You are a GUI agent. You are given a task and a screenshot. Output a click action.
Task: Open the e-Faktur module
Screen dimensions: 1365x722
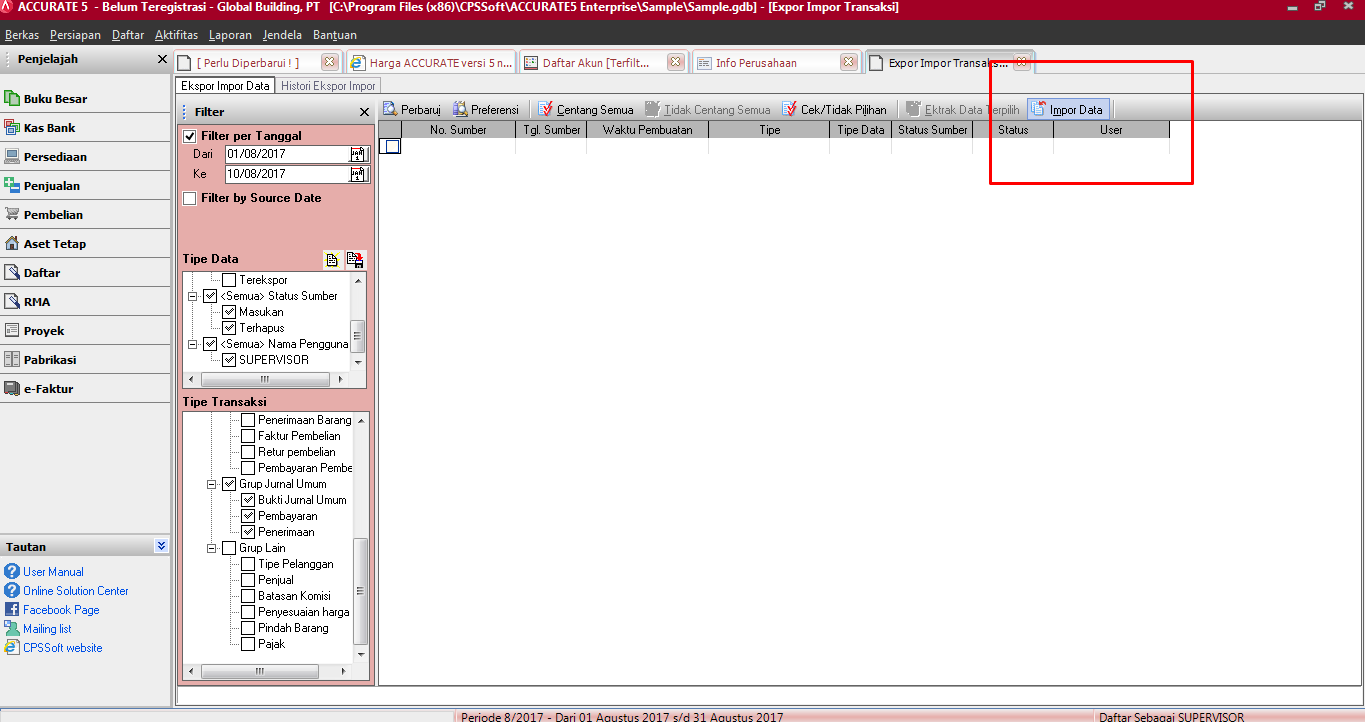[48, 389]
